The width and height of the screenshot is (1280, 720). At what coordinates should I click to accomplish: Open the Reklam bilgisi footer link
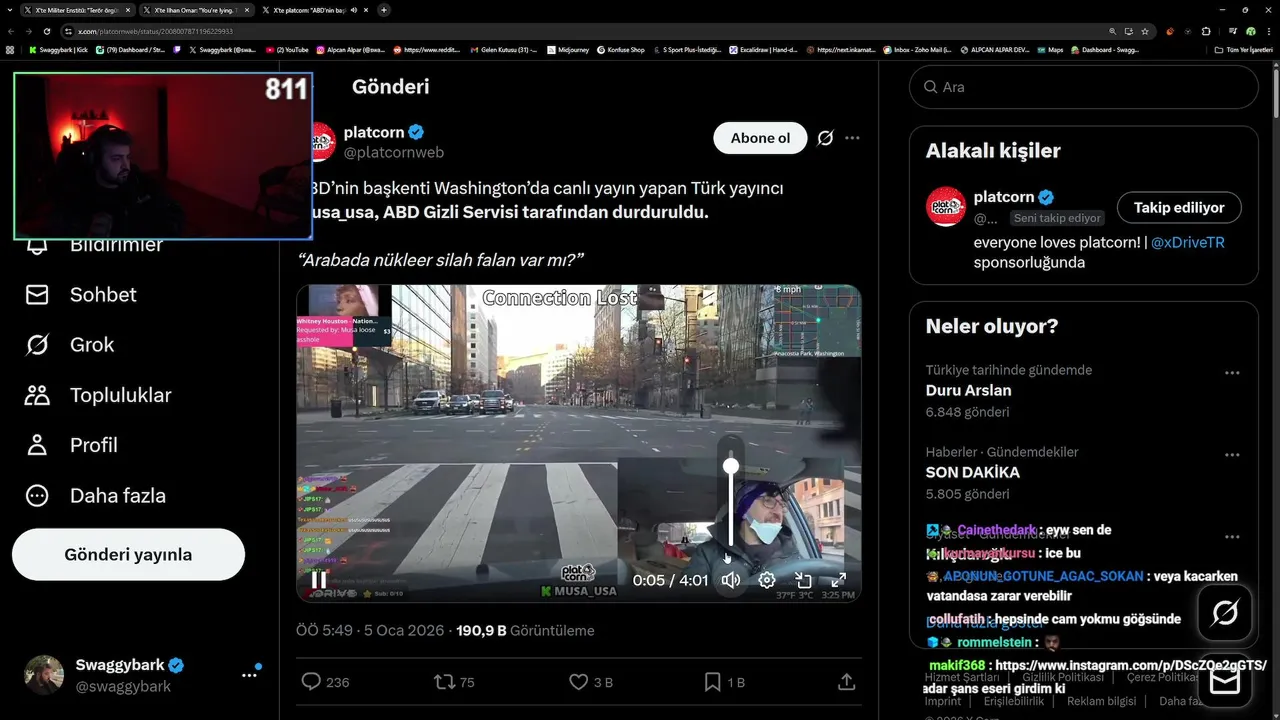(1101, 701)
